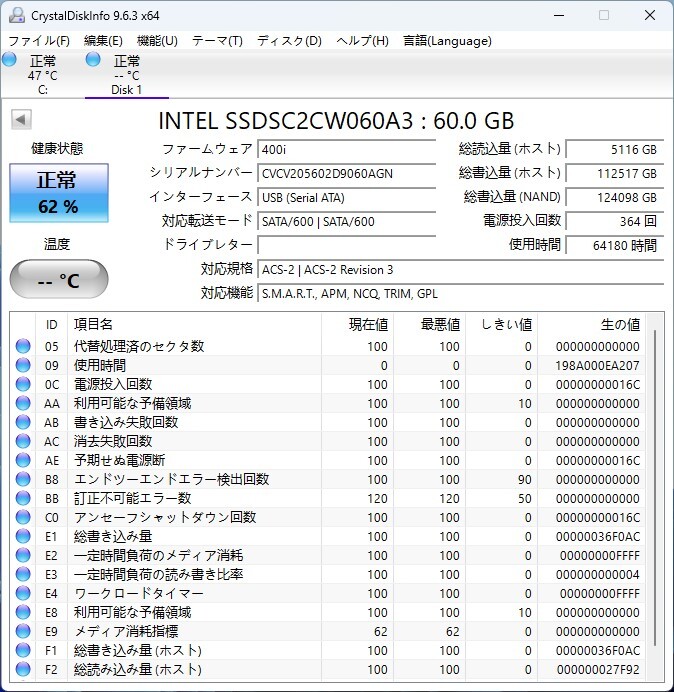Screen dimensions: 674x692
Task: Open the 言語(Language) menu
Action: [447, 41]
